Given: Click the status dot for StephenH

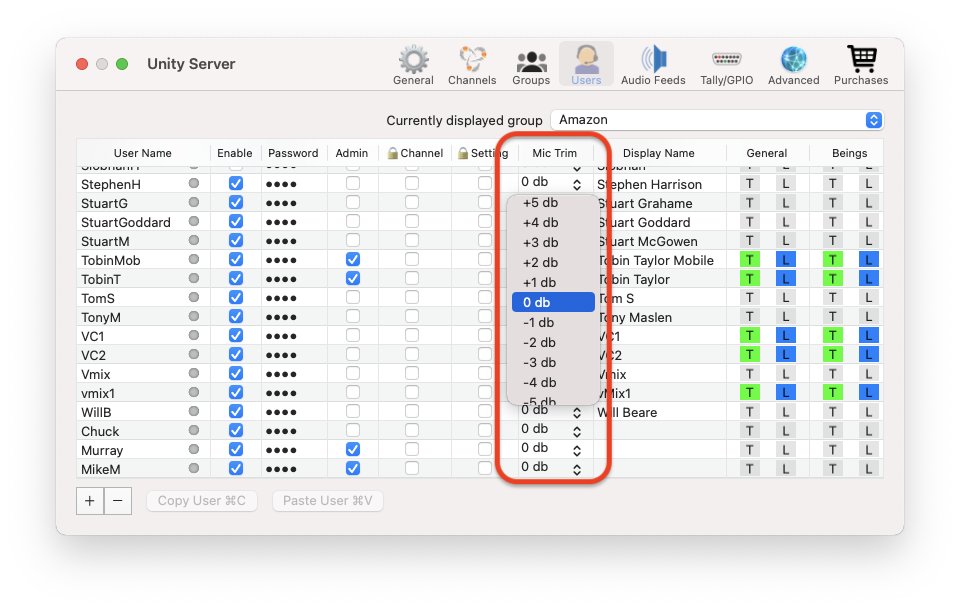Looking at the screenshot, I should [x=194, y=183].
